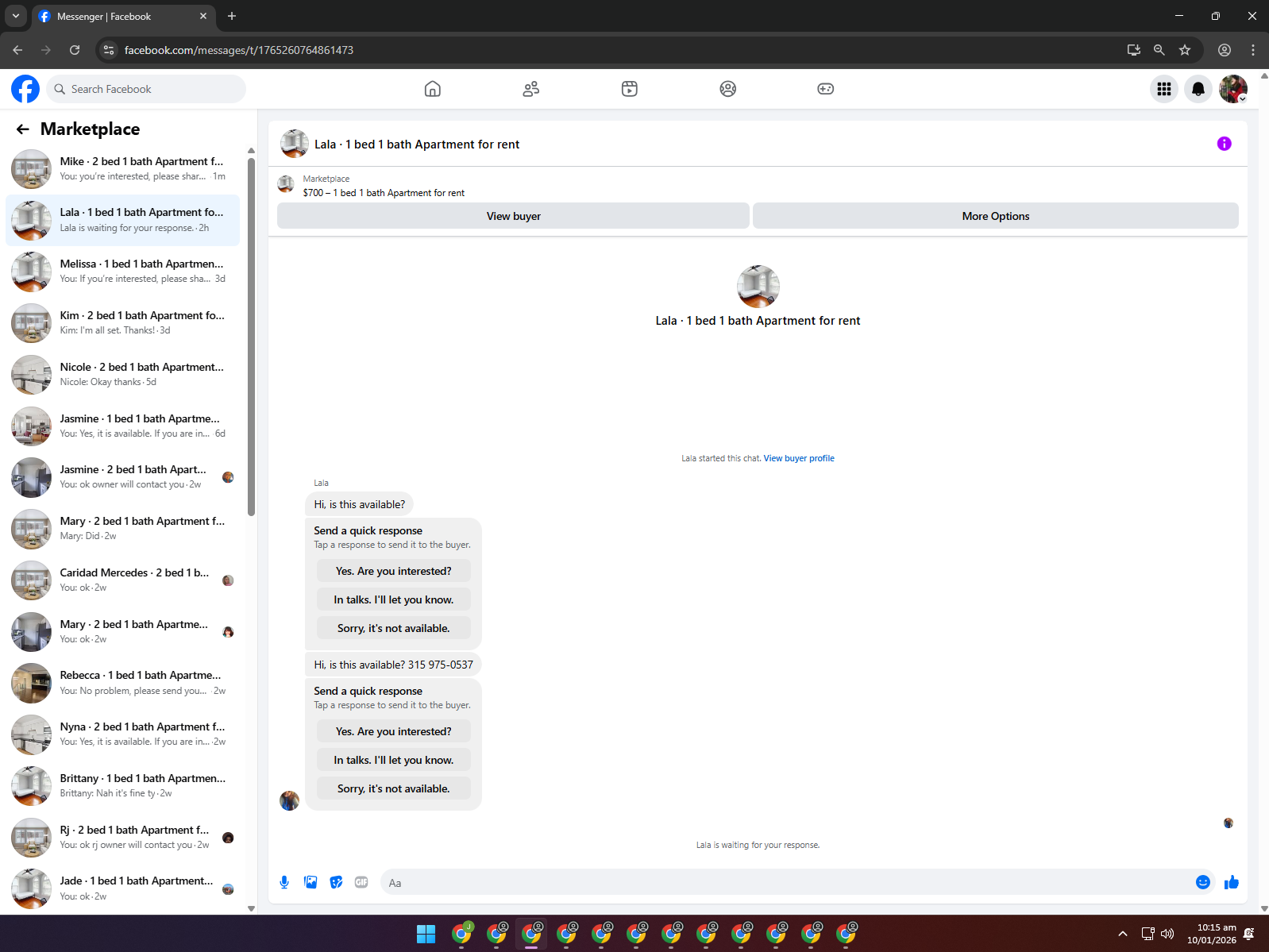Image resolution: width=1269 pixels, height=952 pixels.
Task: Show hidden system tray icons
Action: point(1123,934)
